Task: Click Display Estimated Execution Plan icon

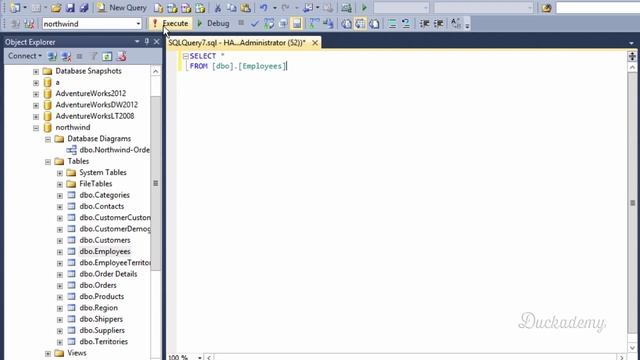Action: pyautogui.click(x=269, y=24)
